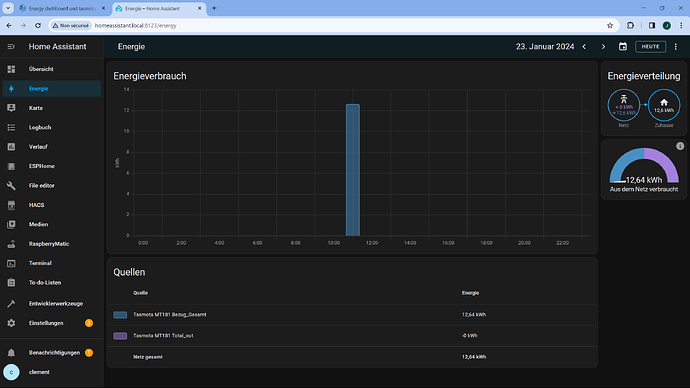Open the calendar date picker icon
This screenshot has height=388, width=690.
pyautogui.click(x=623, y=47)
